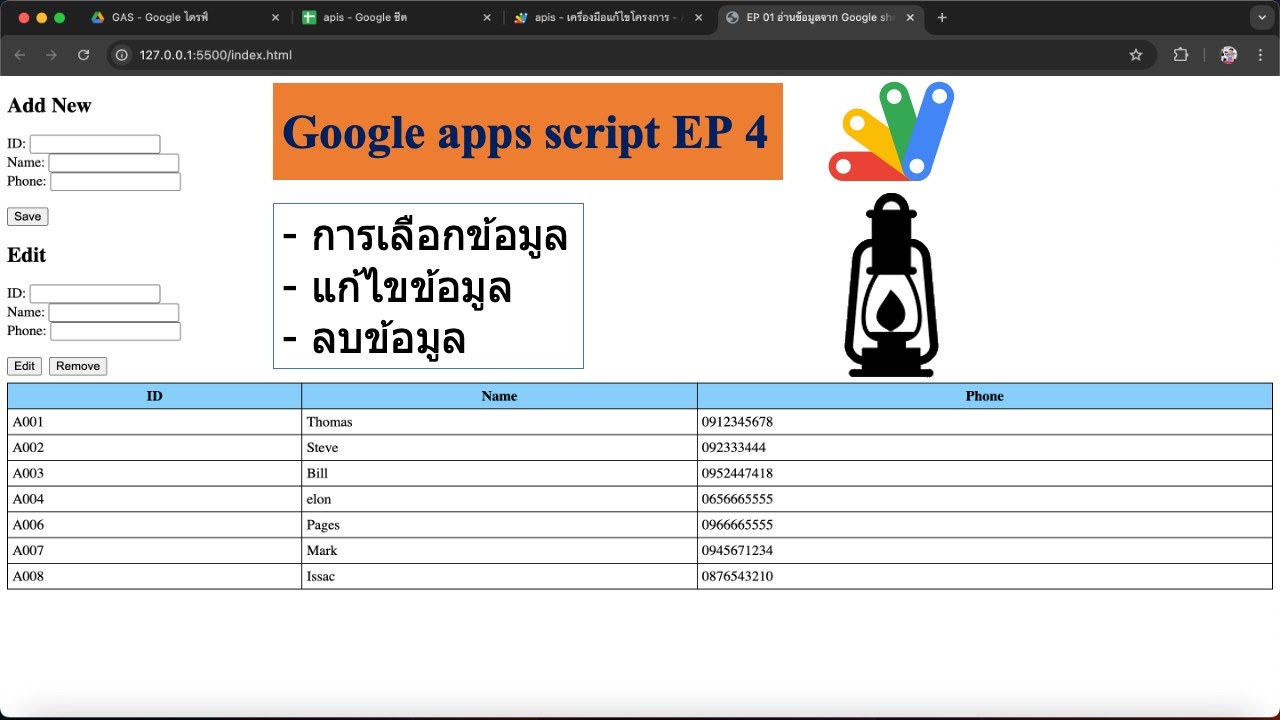Reload the page with refresh icon
The image size is (1280, 720).
click(x=84, y=55)
